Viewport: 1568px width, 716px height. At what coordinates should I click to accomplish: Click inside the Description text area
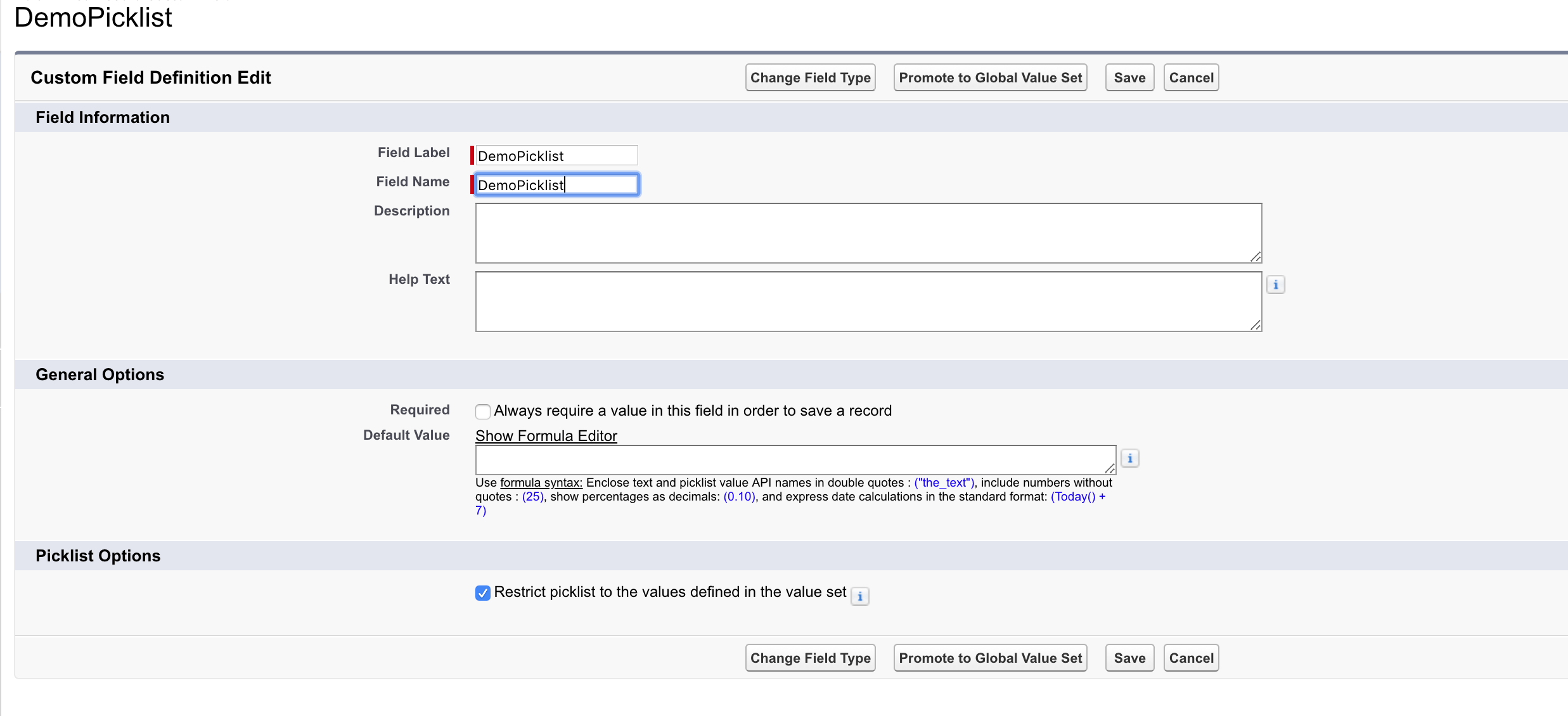[868, 233]
